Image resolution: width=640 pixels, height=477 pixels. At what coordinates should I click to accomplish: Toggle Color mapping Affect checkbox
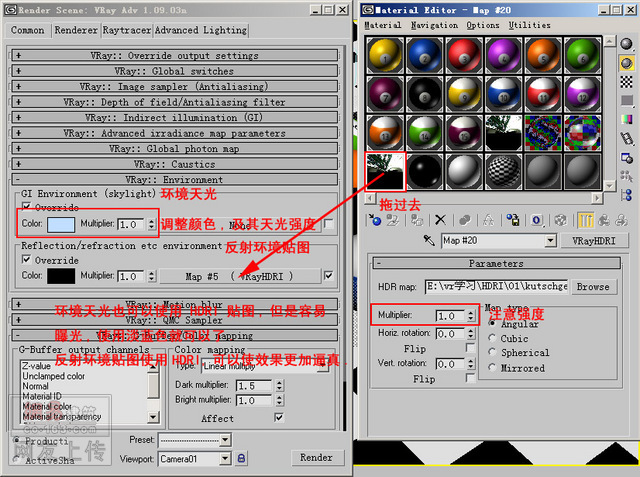pos(279,417)
